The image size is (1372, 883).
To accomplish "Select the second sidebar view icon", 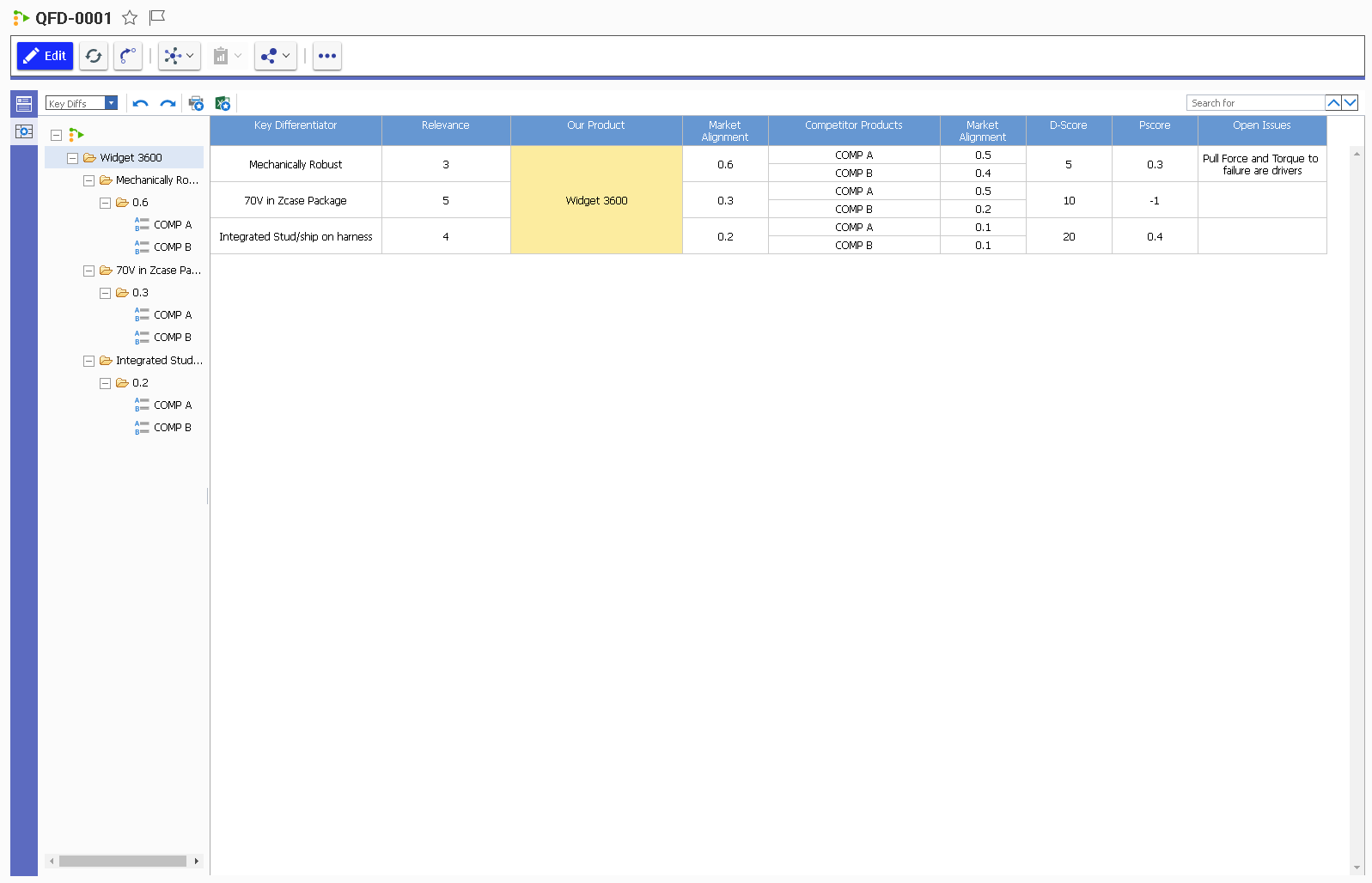I will click(x=24, y=131).
